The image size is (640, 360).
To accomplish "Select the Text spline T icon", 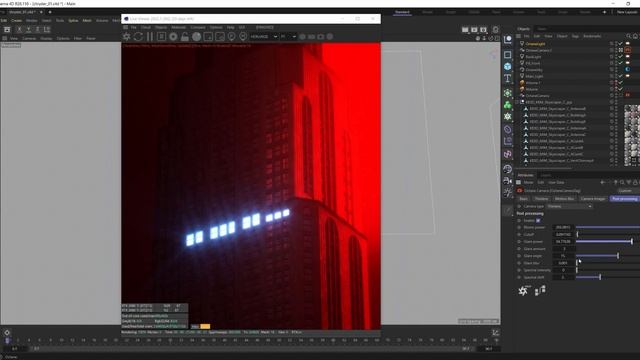I will [507, 78].
